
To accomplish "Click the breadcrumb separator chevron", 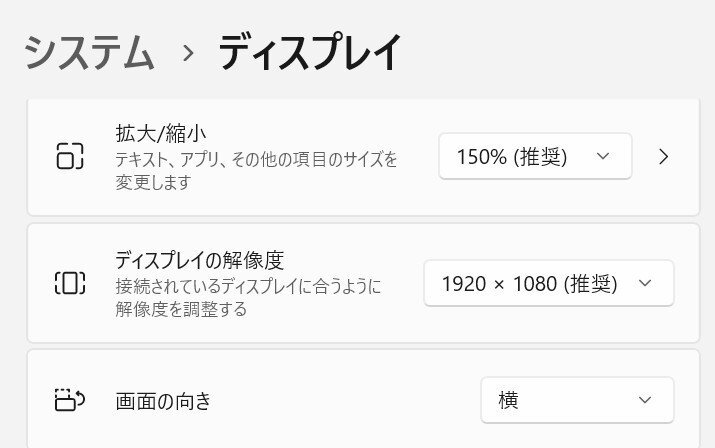I will pyautogui.click(x=187, y=53).
